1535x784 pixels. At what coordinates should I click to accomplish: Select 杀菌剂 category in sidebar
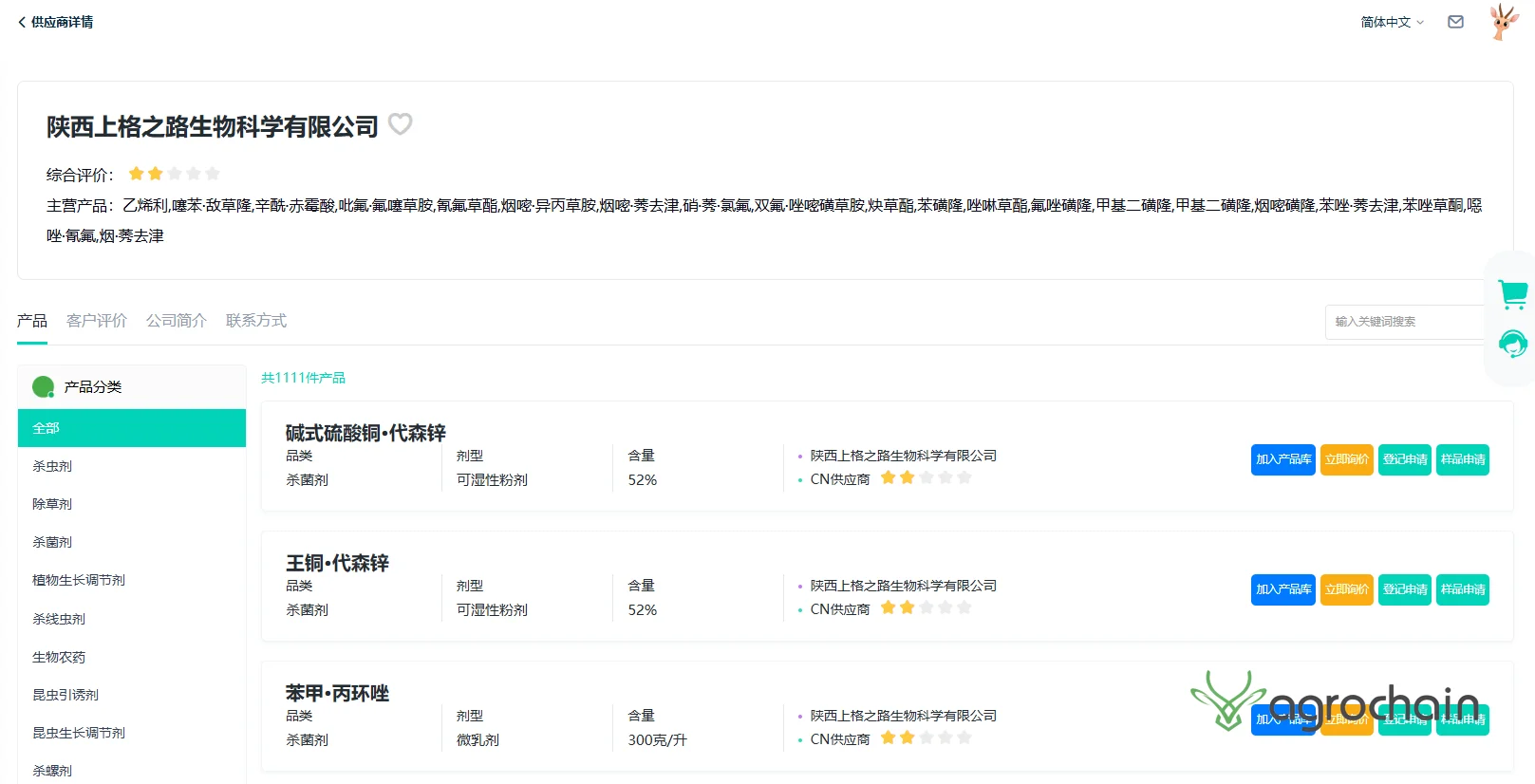[x=132, y=542]
